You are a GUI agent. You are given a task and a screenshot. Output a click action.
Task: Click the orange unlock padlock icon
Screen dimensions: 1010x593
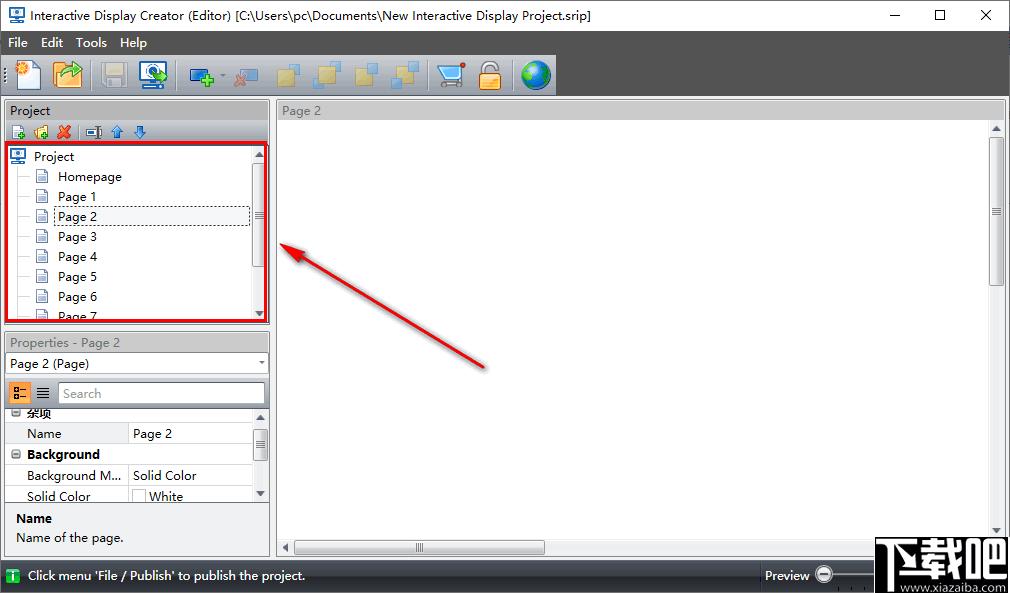(490, 75)
